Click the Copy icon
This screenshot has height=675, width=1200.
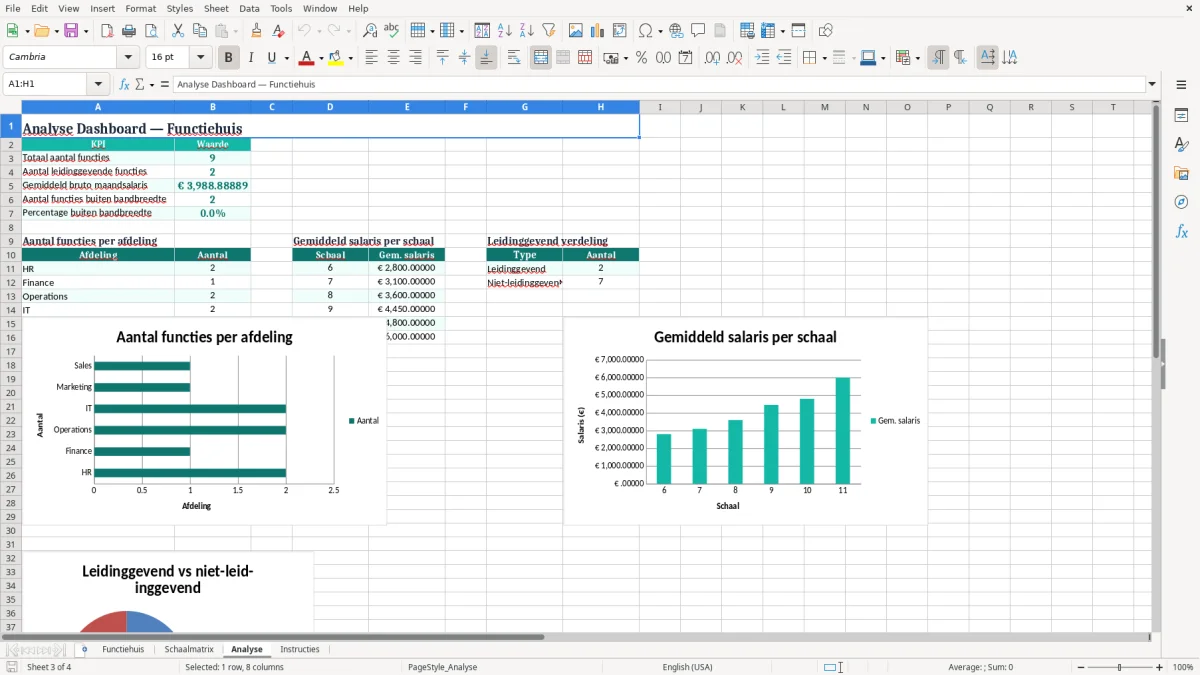click(200, 31)
